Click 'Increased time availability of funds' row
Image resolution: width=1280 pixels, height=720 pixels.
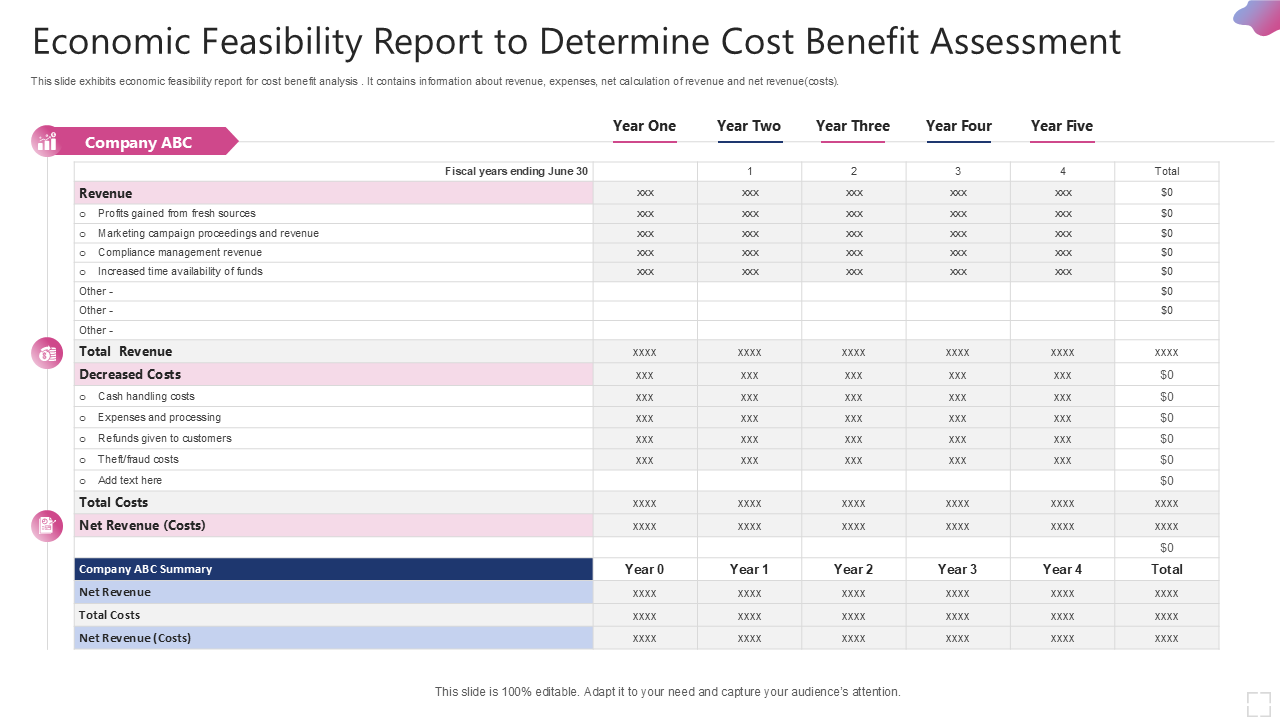[x=334, y=271]
